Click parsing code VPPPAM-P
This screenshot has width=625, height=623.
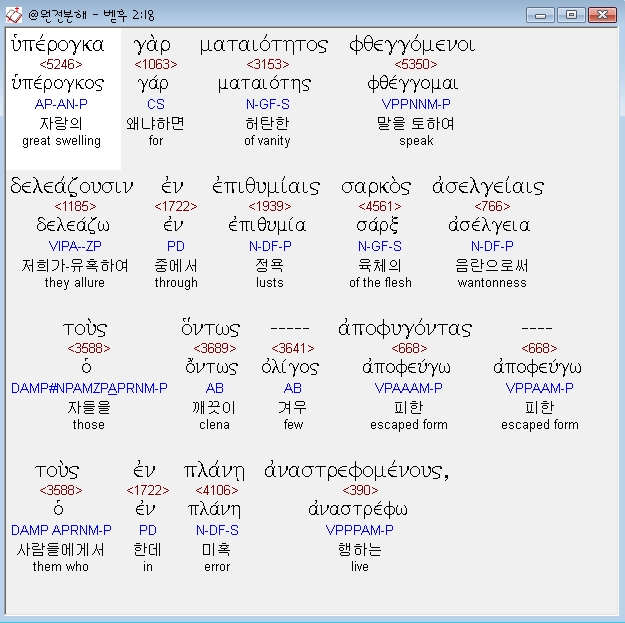coord(360,530)
